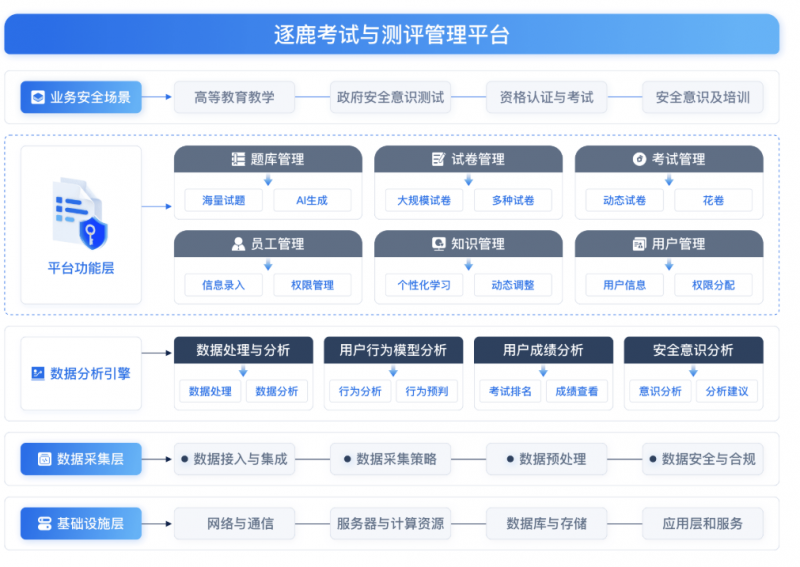The width and height of the screenshot is (800, 567).
Task: Select the 花卷 item
Action: 713,200
